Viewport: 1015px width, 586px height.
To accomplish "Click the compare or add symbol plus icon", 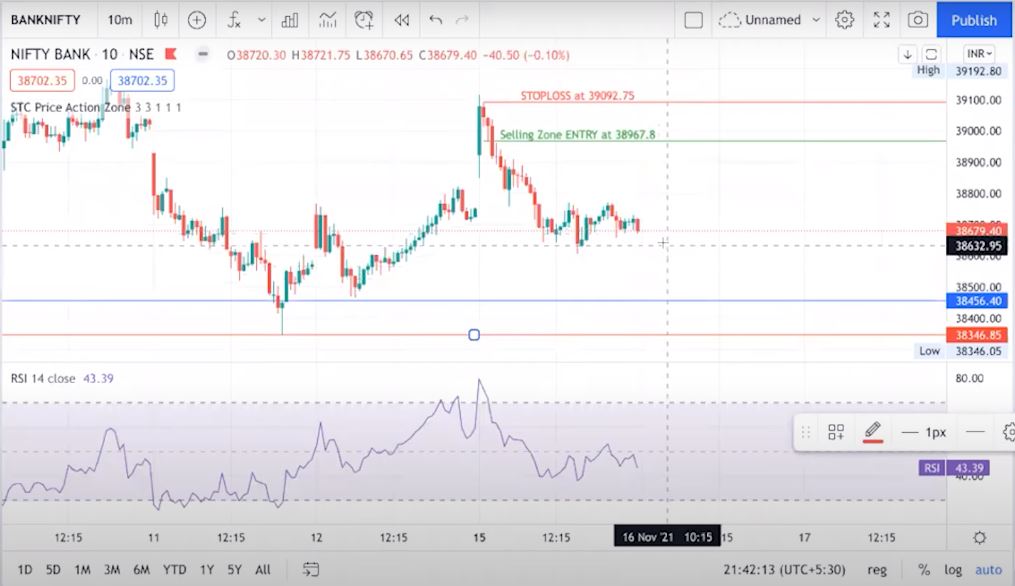I will (197, 19).
